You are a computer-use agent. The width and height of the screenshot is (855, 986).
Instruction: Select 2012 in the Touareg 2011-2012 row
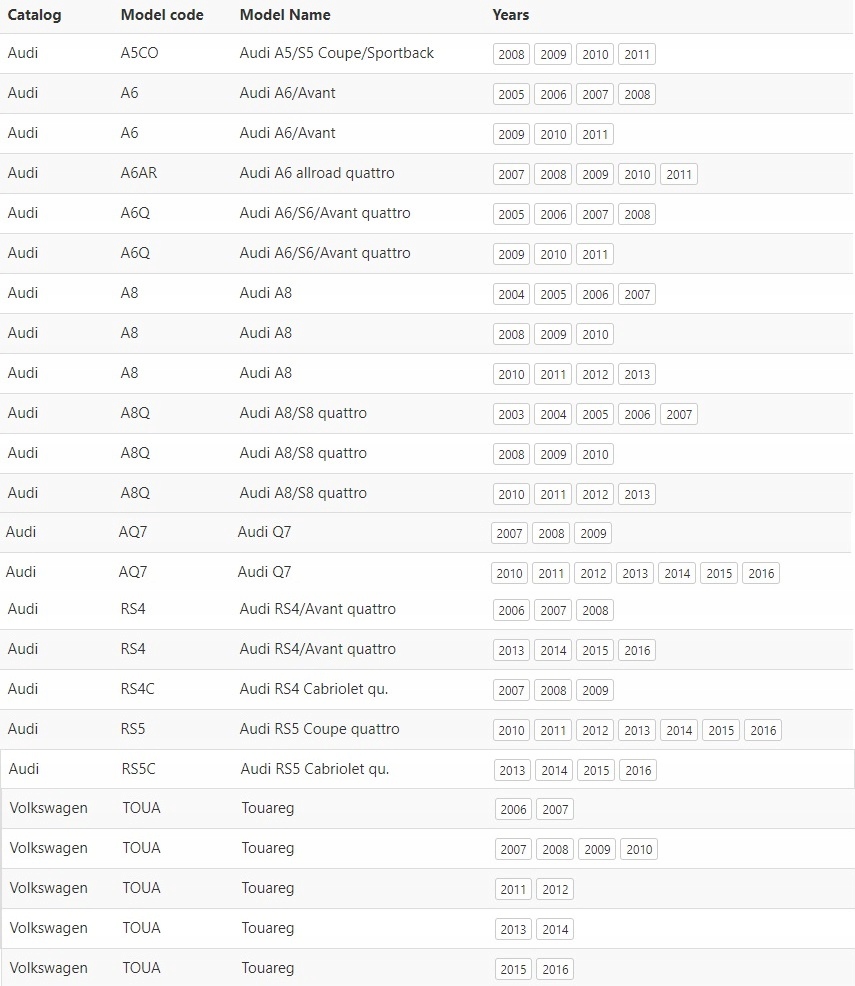(x=555, y=889)
